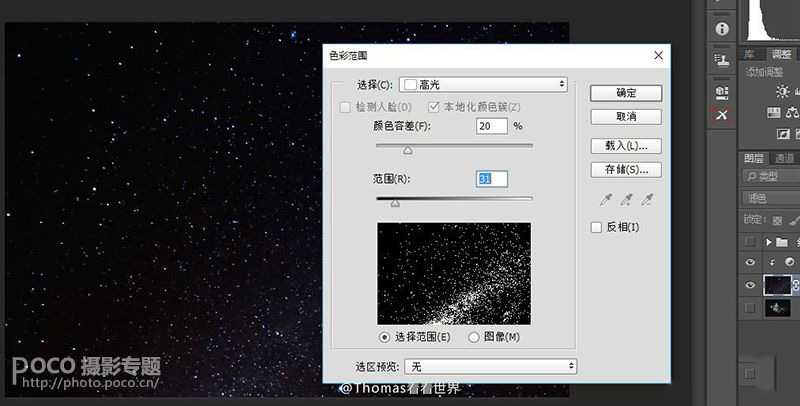Open the layer blend mode dropdown
Image resolution: width=800 pixels, height=406 pixels.
coord(770,198)
